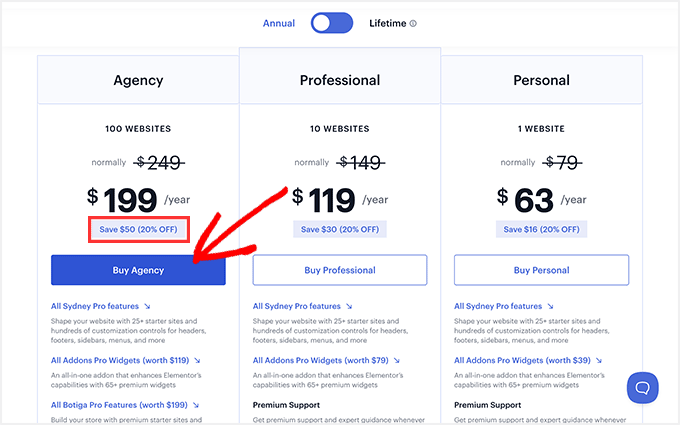Click arrow icon beside Professional's Sydney Pro features
Screen dimensions: 680x425
pyautogui.click(x=349, y=307)
